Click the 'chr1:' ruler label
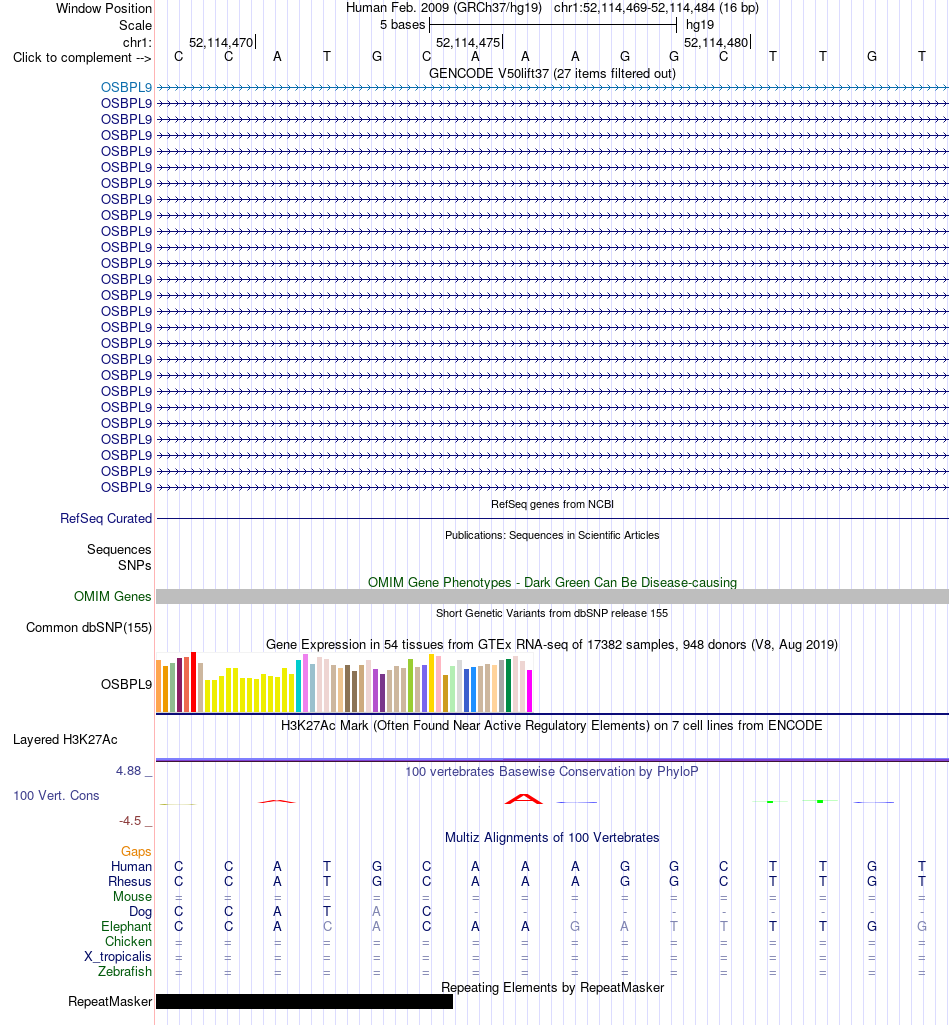Image resolution: width=950 pixels, height=1025 pixels. click(137, 42)
